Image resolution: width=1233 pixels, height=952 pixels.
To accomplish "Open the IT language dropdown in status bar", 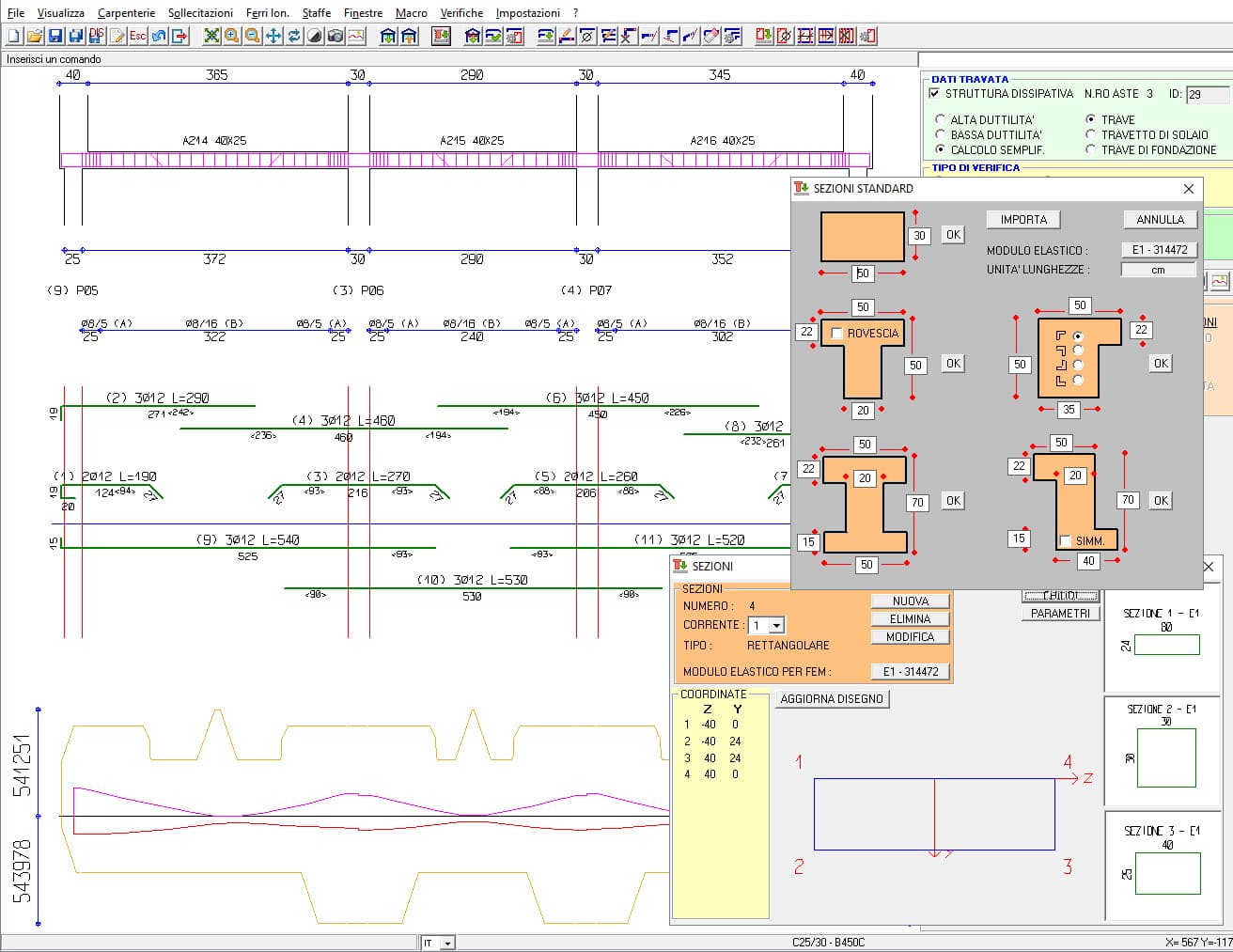I will coord(447,944).
